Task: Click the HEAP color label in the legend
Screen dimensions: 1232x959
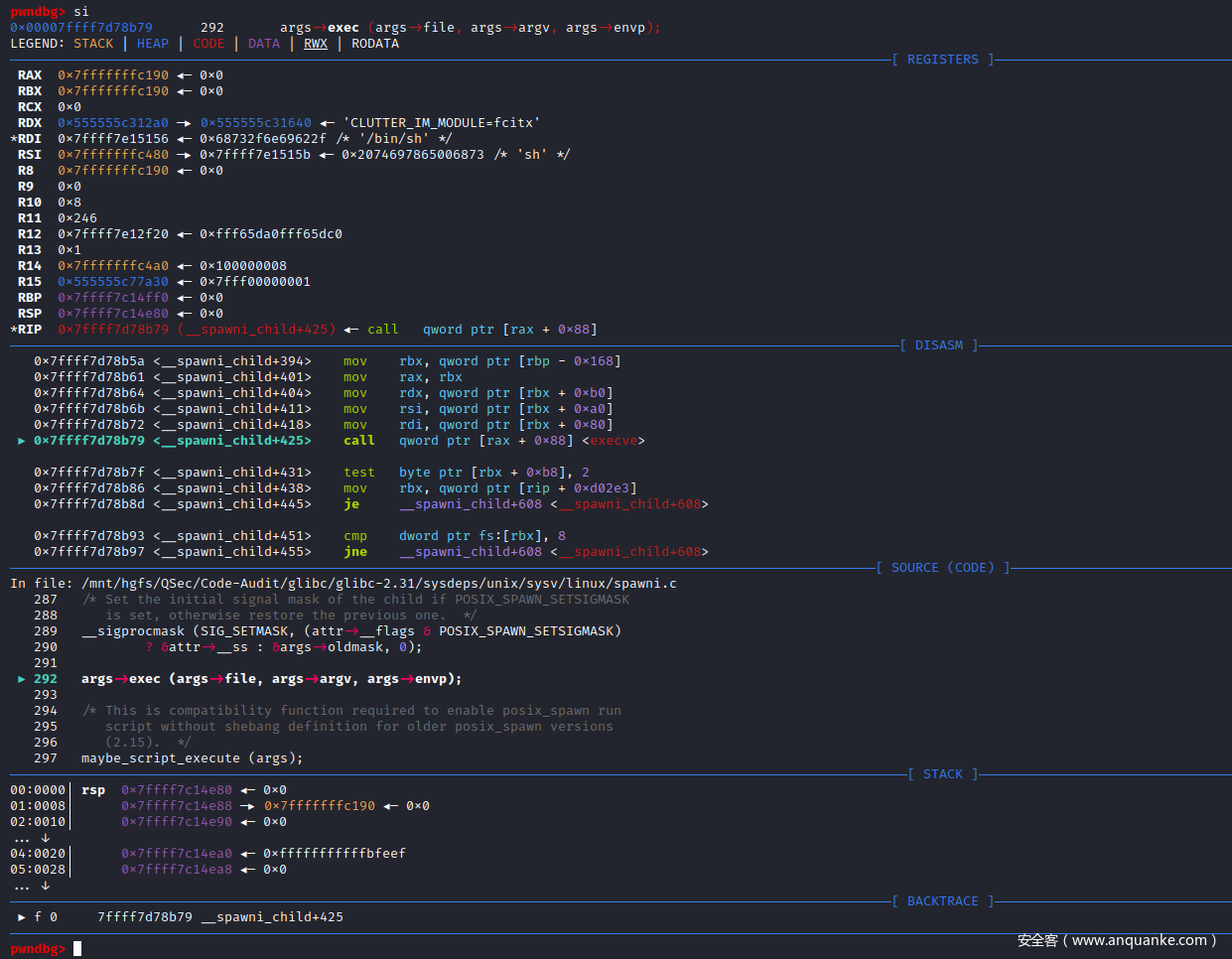Action: coord(153,44)
